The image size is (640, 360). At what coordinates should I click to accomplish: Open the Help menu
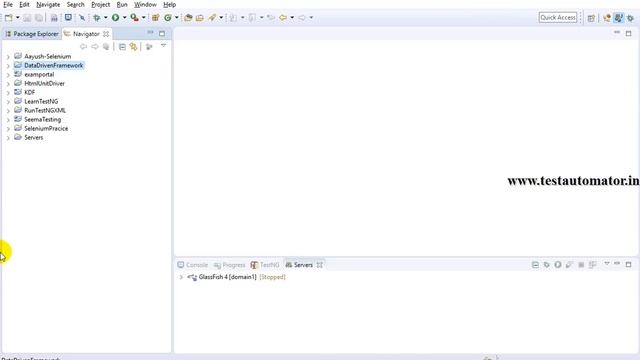(x=169, y=4)
